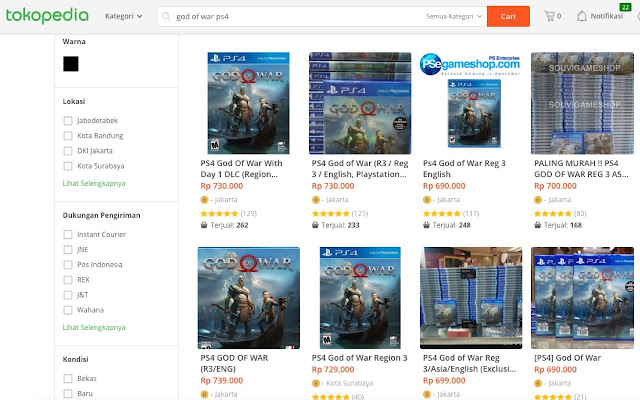The width and height of the screenshot is (640, 400).
Task: Click the [PS4] God Of War product image
Action: pos(582,298)
